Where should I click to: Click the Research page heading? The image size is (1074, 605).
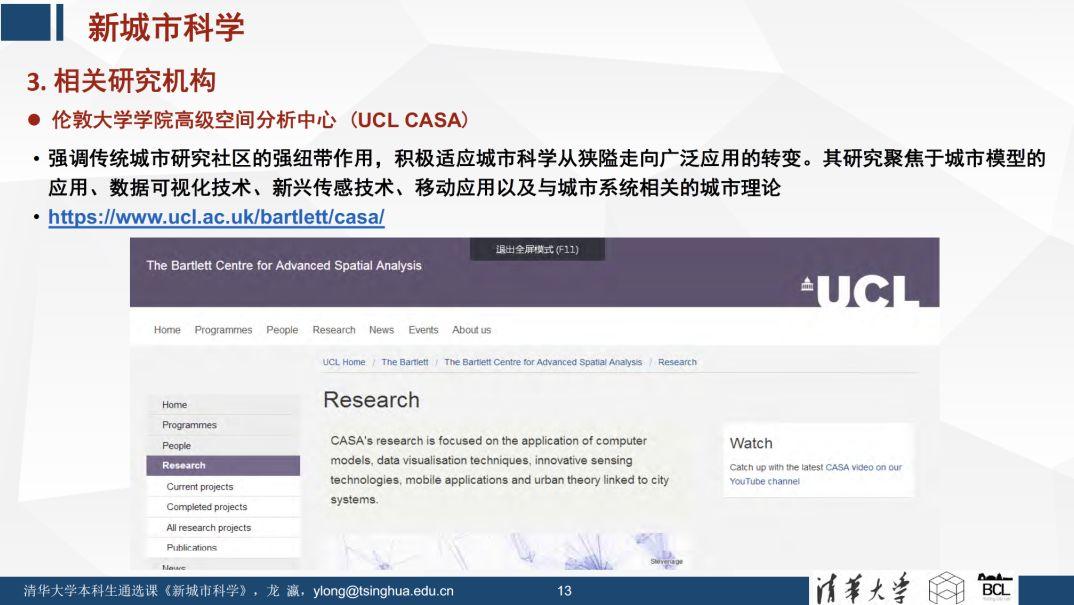(x=371, y=399)
